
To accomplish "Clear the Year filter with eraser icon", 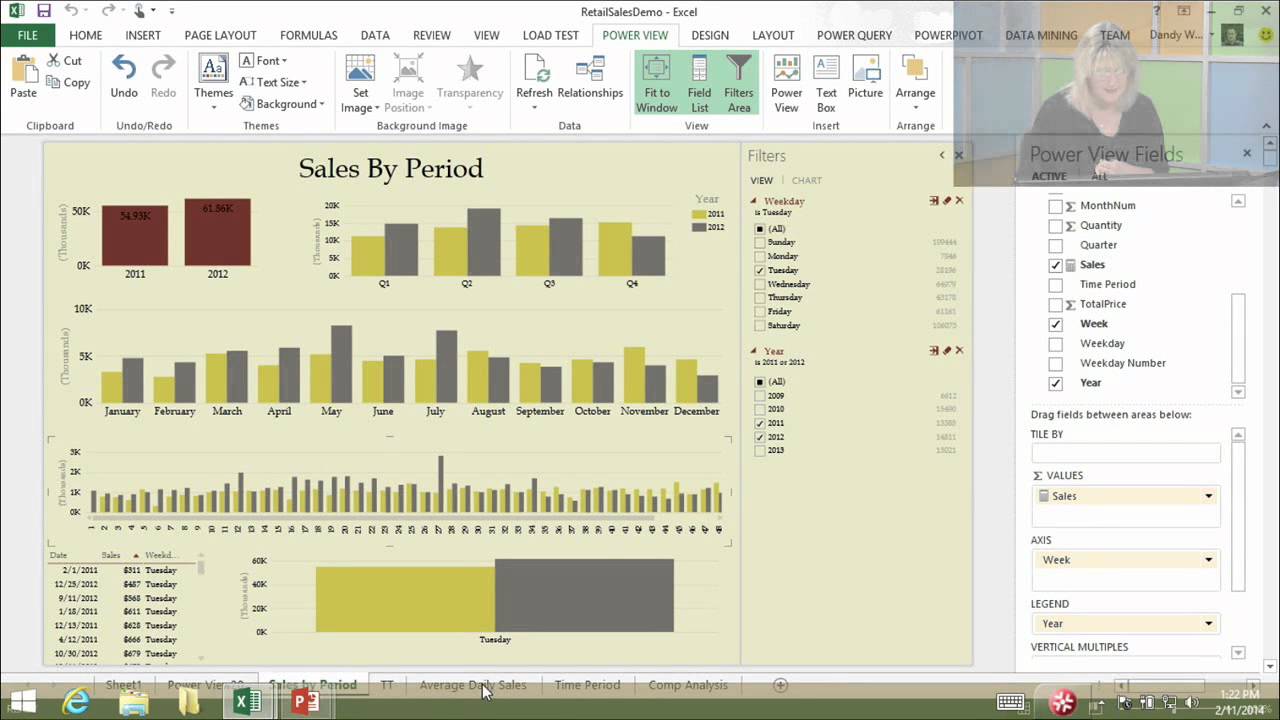I will [947, 351].
